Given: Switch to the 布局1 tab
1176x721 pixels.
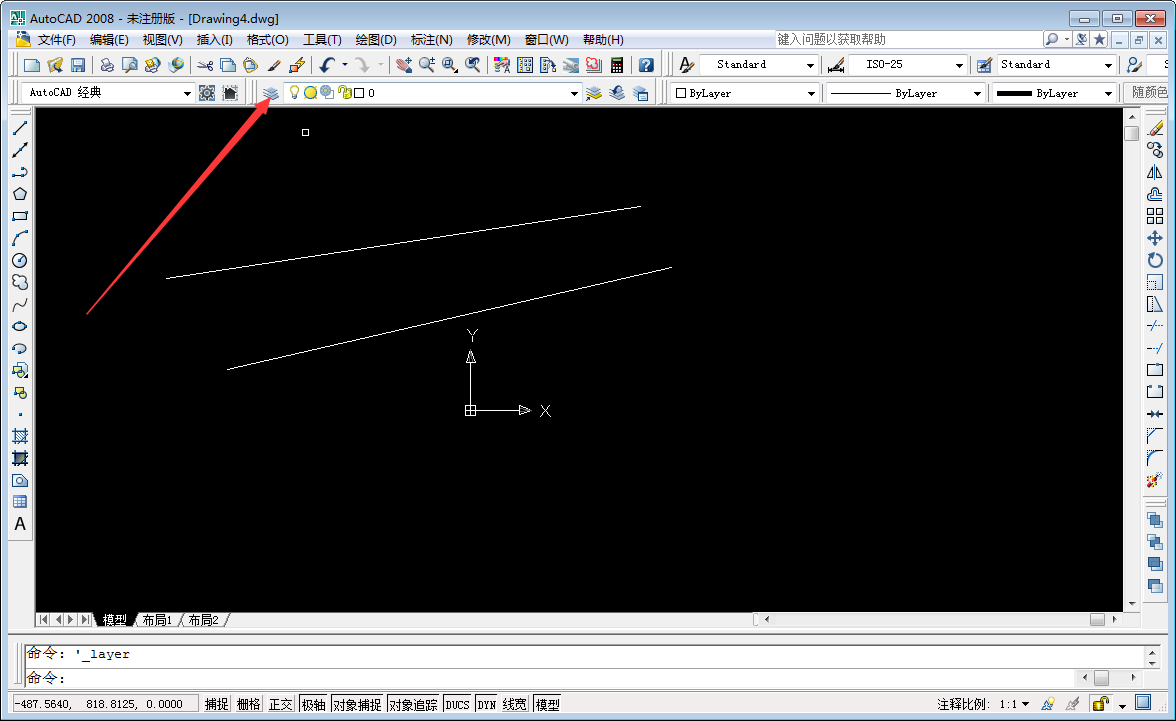Looking at the screenshot, I should tap(156, 619).
